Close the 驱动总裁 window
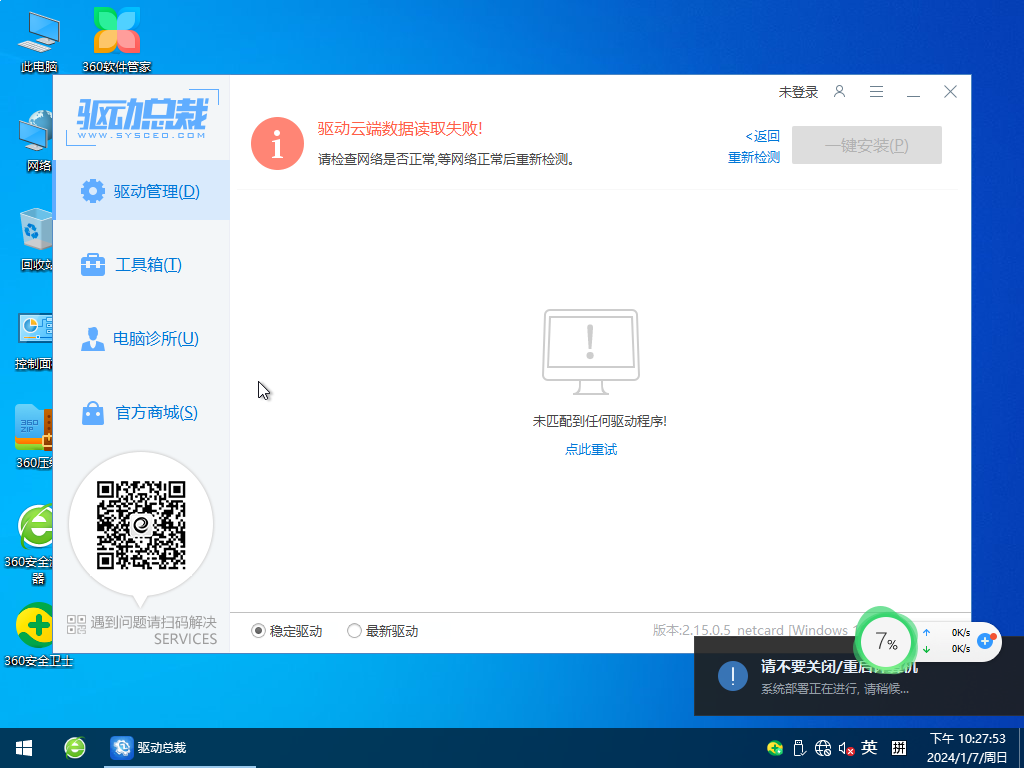 (x=950, y=91)
